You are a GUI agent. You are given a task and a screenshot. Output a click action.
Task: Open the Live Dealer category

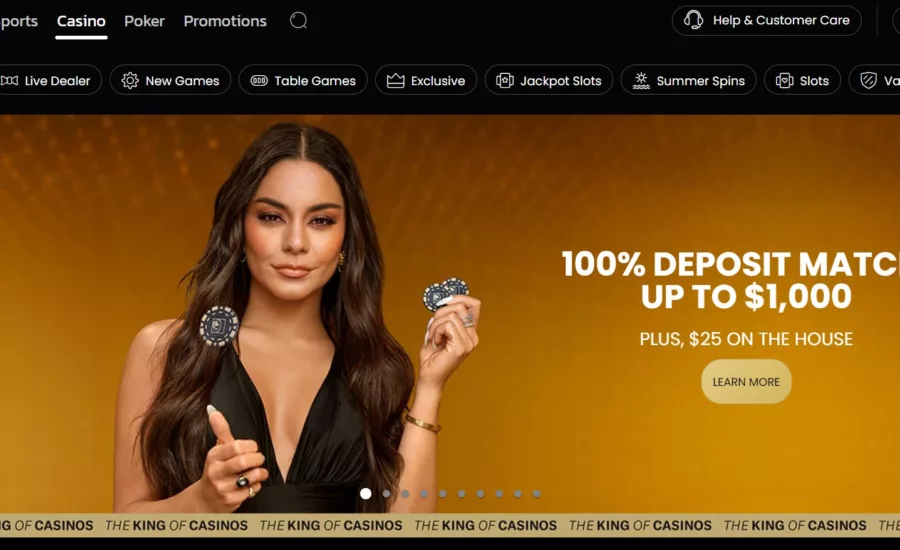point(51,80)
